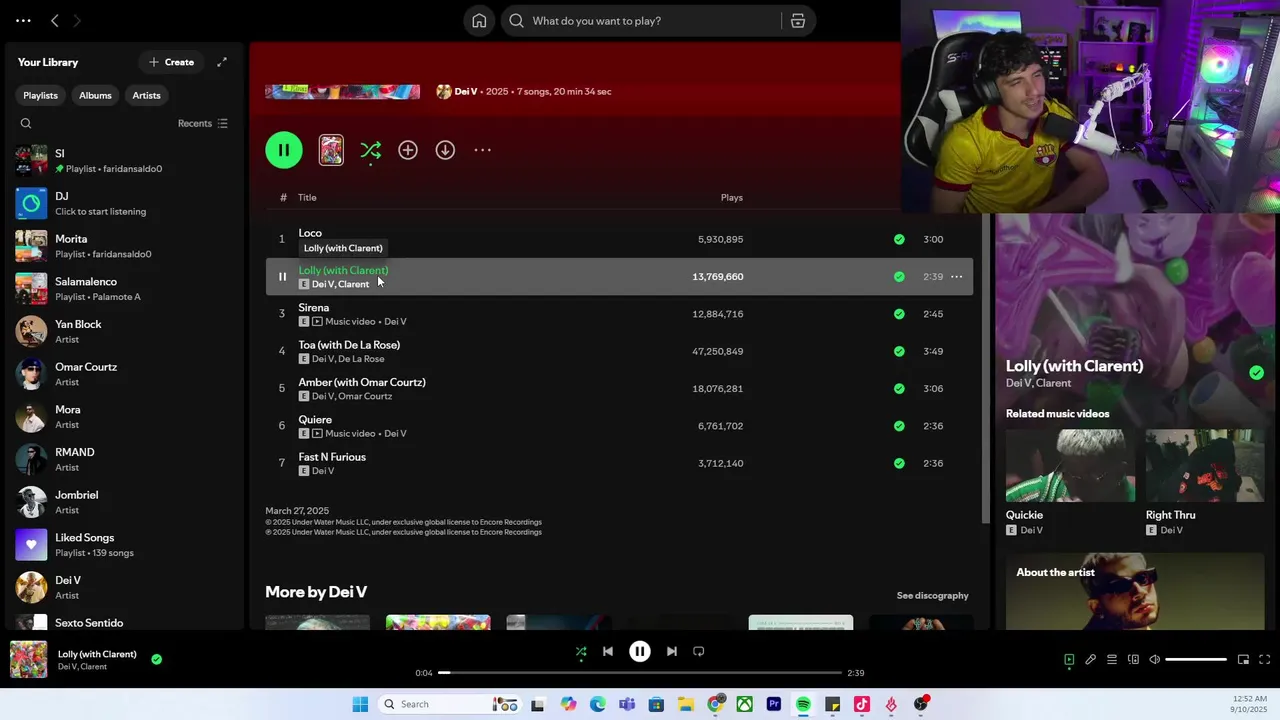Create a new playlist via Create button
The height and width of the screenshot is (720, 1280).
click(x=171, y=62)
